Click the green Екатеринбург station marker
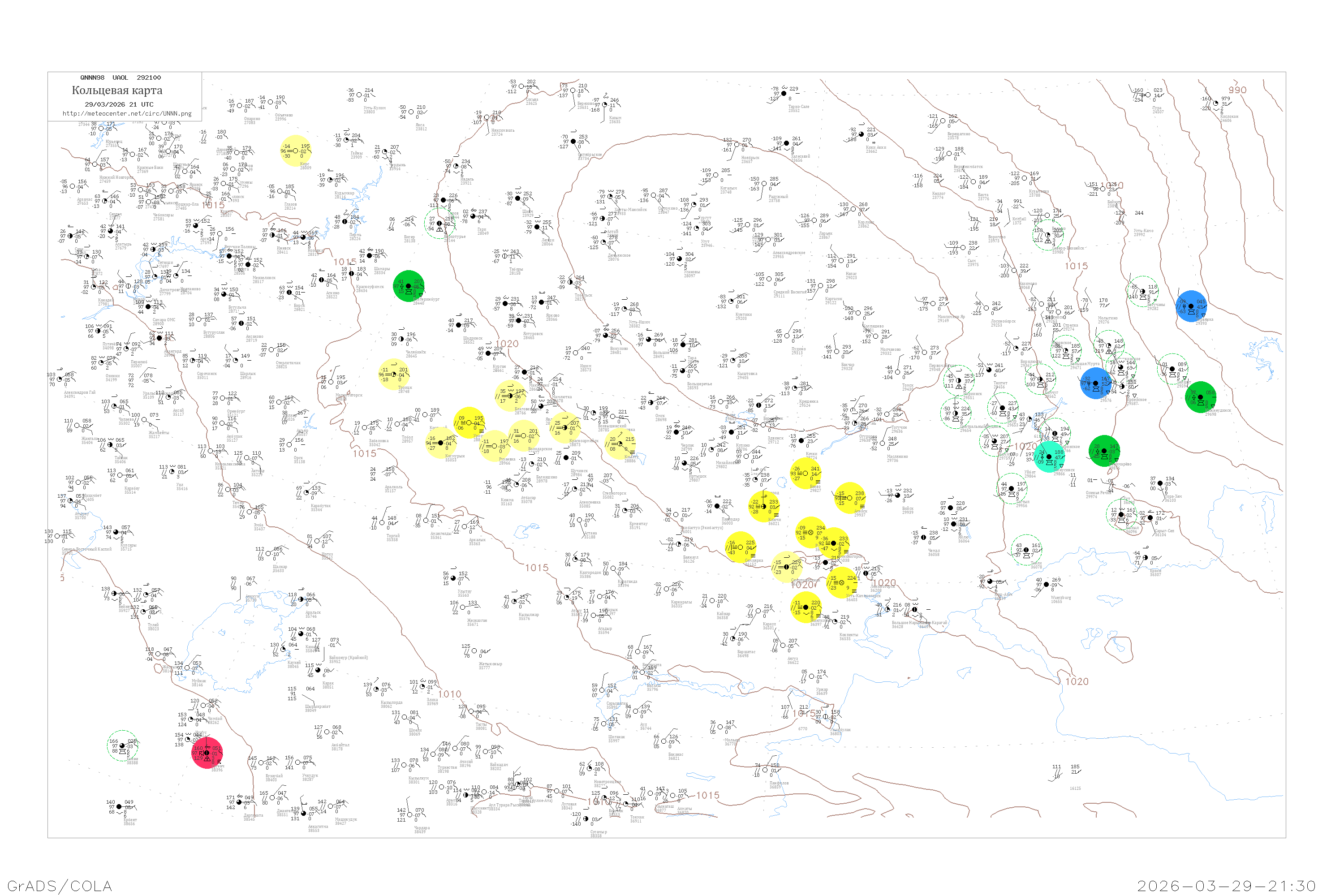1344x896 pixels. click(408, 286)
